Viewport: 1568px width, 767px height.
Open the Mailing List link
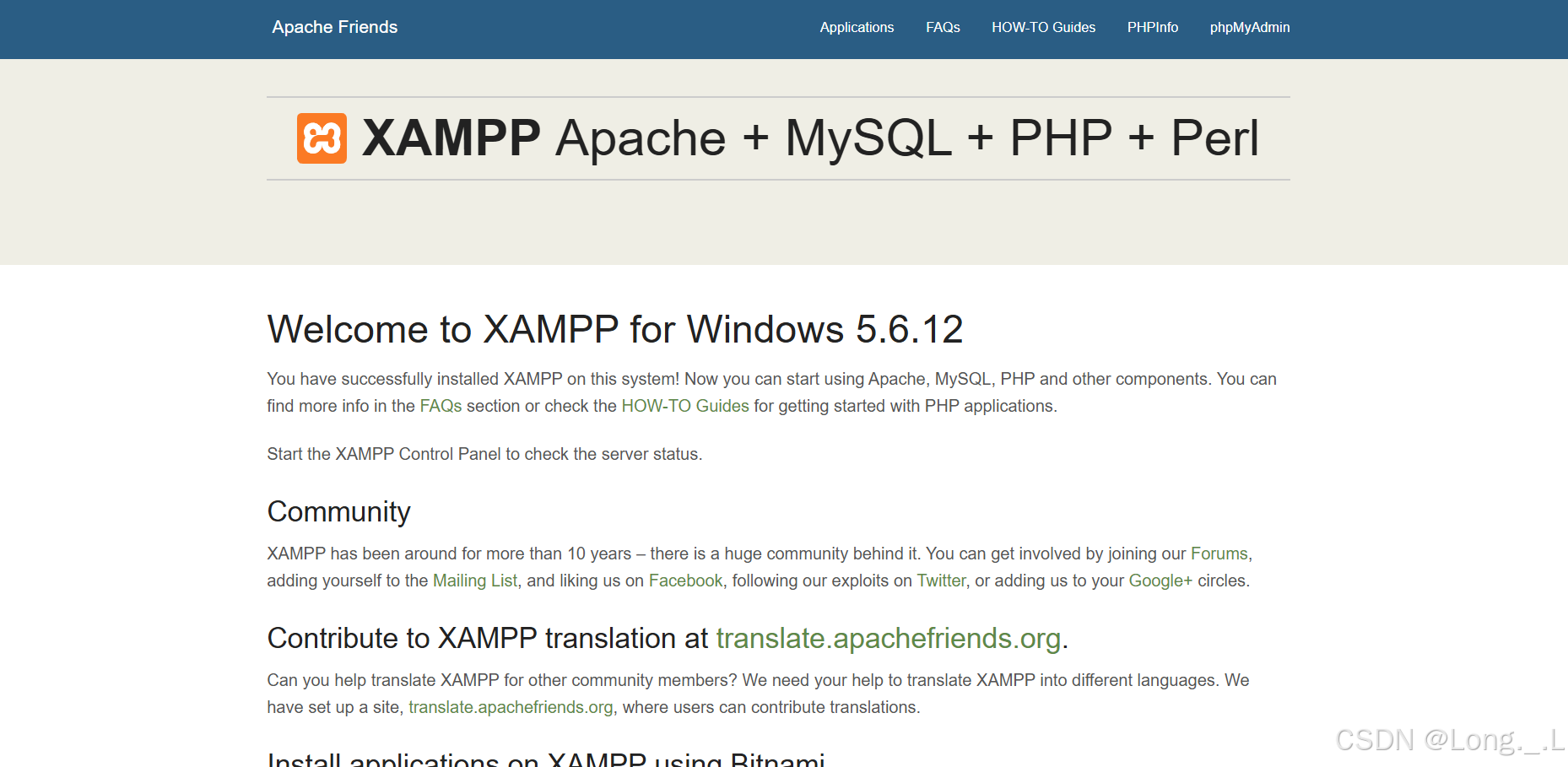pos(475,581)
